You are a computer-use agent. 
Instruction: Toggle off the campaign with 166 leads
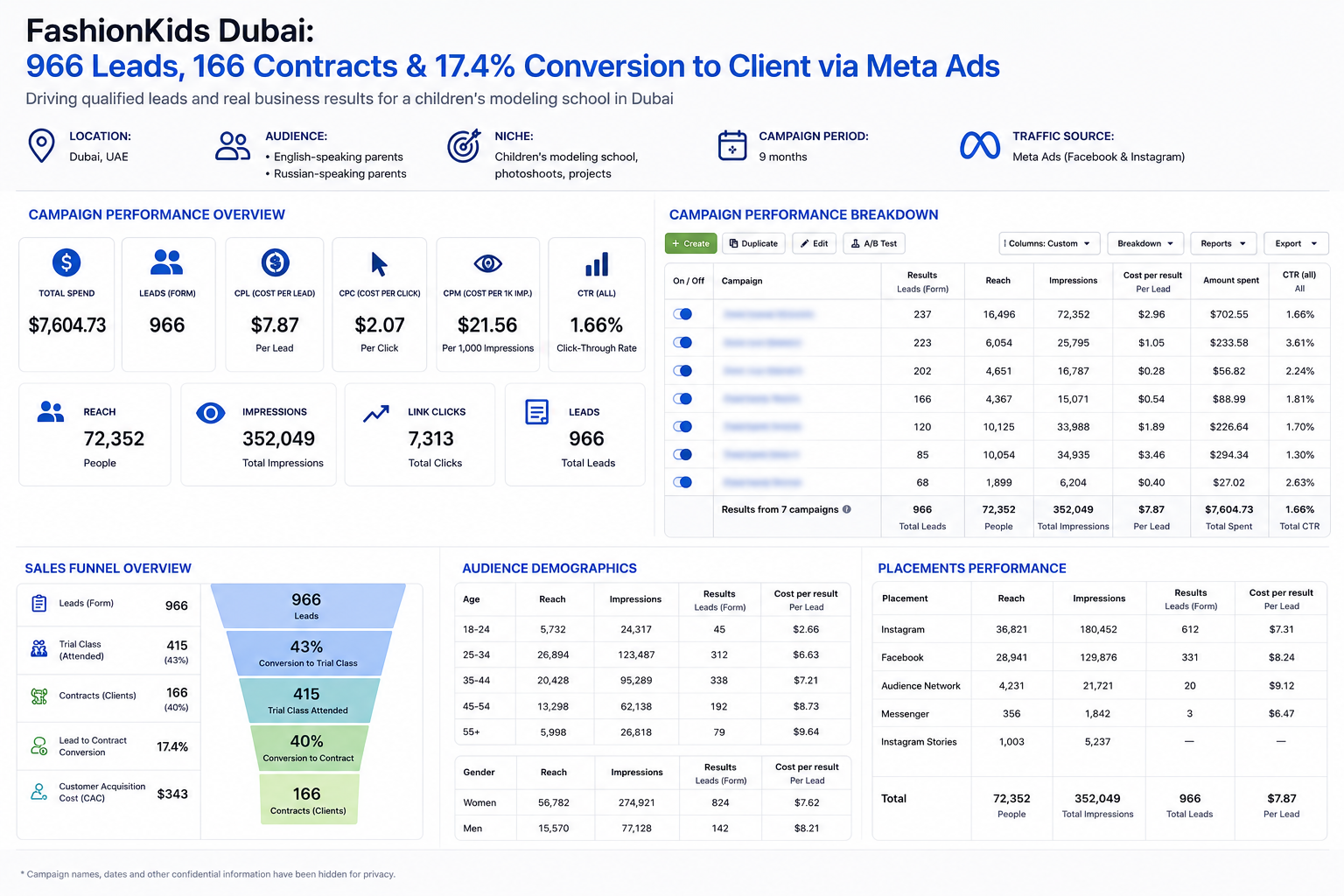click(x=682, y=399)
